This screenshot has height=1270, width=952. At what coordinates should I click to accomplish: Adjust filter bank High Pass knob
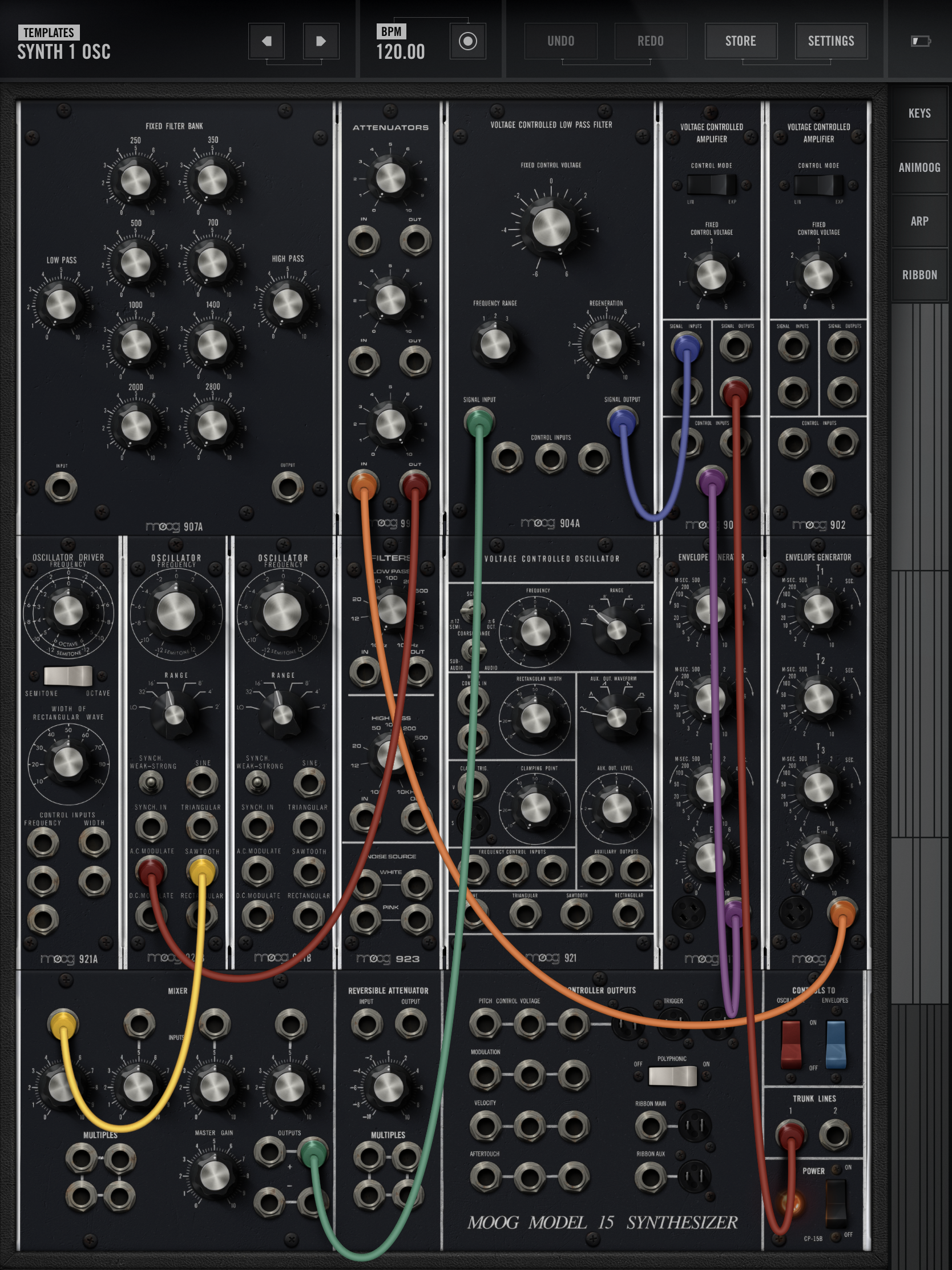pos(288,303)
